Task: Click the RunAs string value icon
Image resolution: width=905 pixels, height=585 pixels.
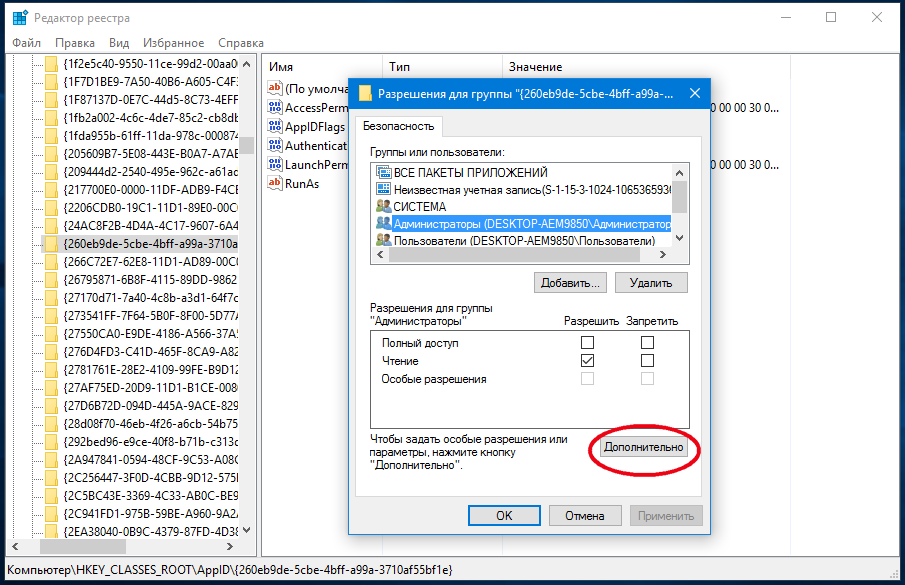Action: 275,184
